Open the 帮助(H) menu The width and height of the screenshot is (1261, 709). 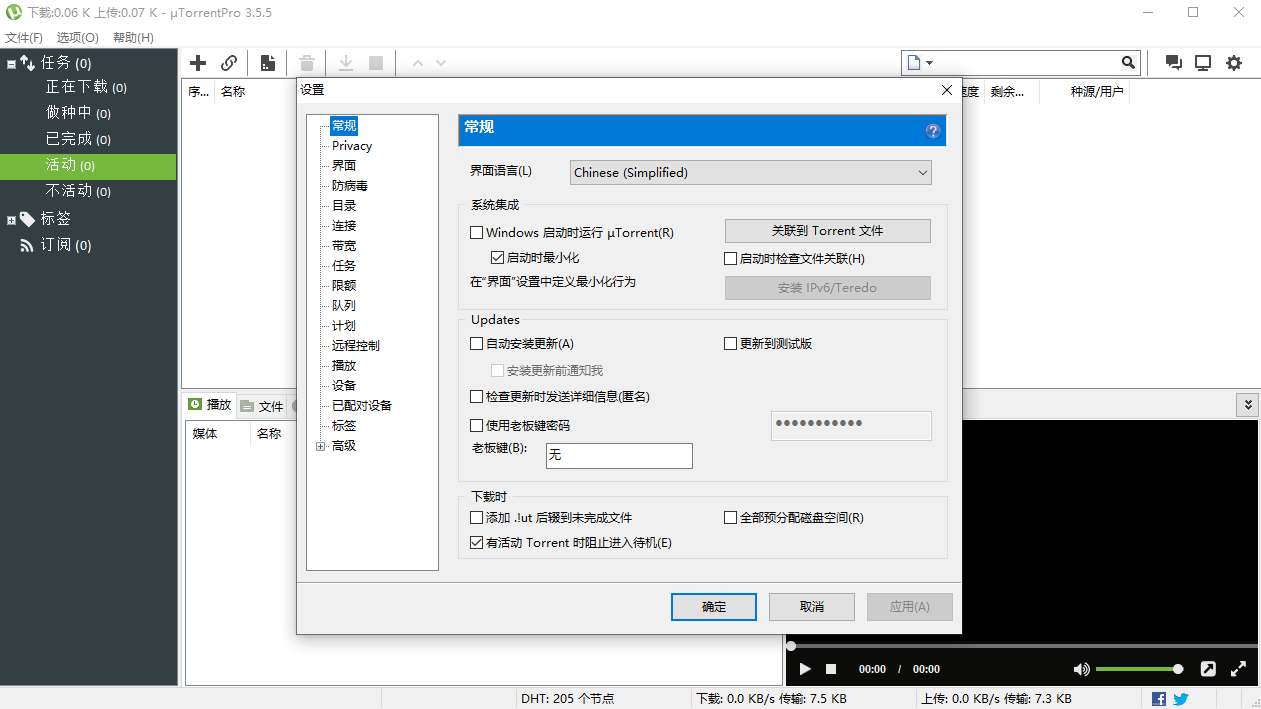pos(133,37)
